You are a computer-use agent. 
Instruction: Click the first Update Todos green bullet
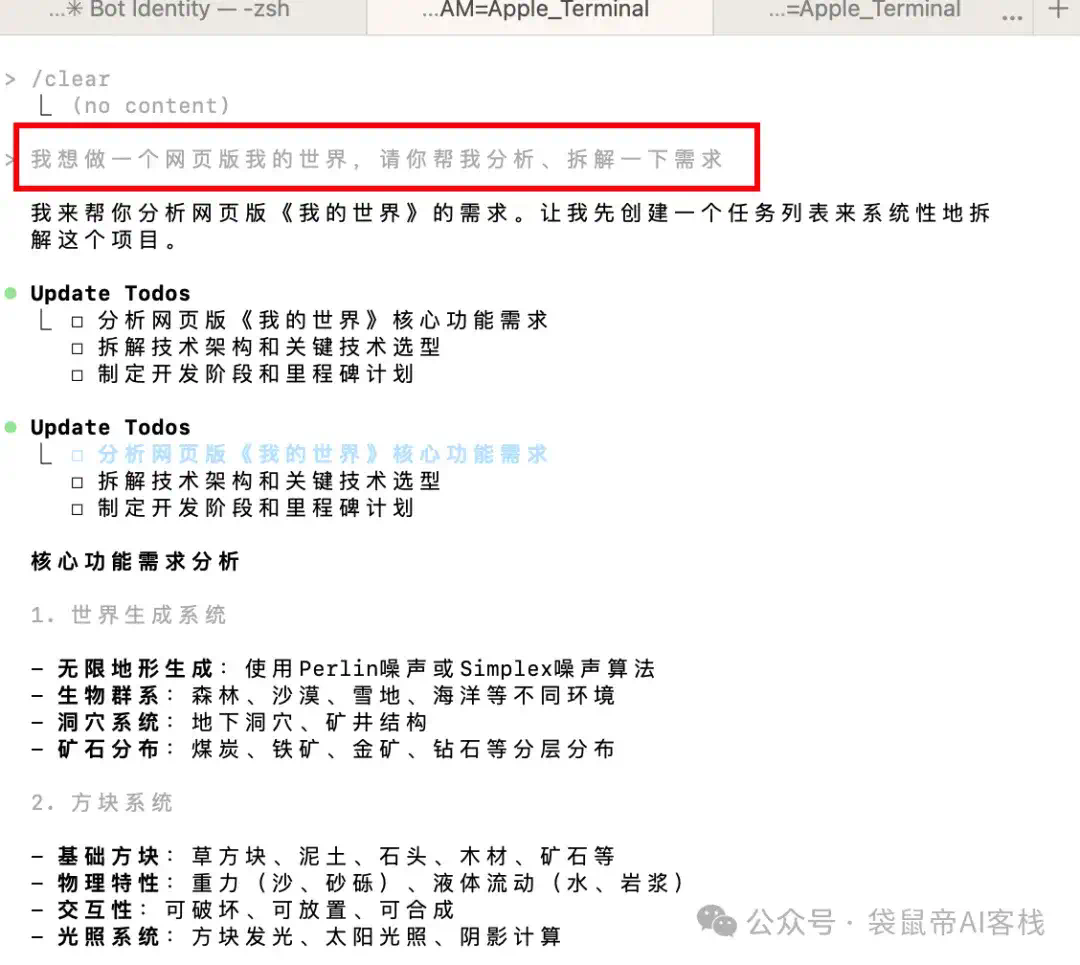[10, 293]
